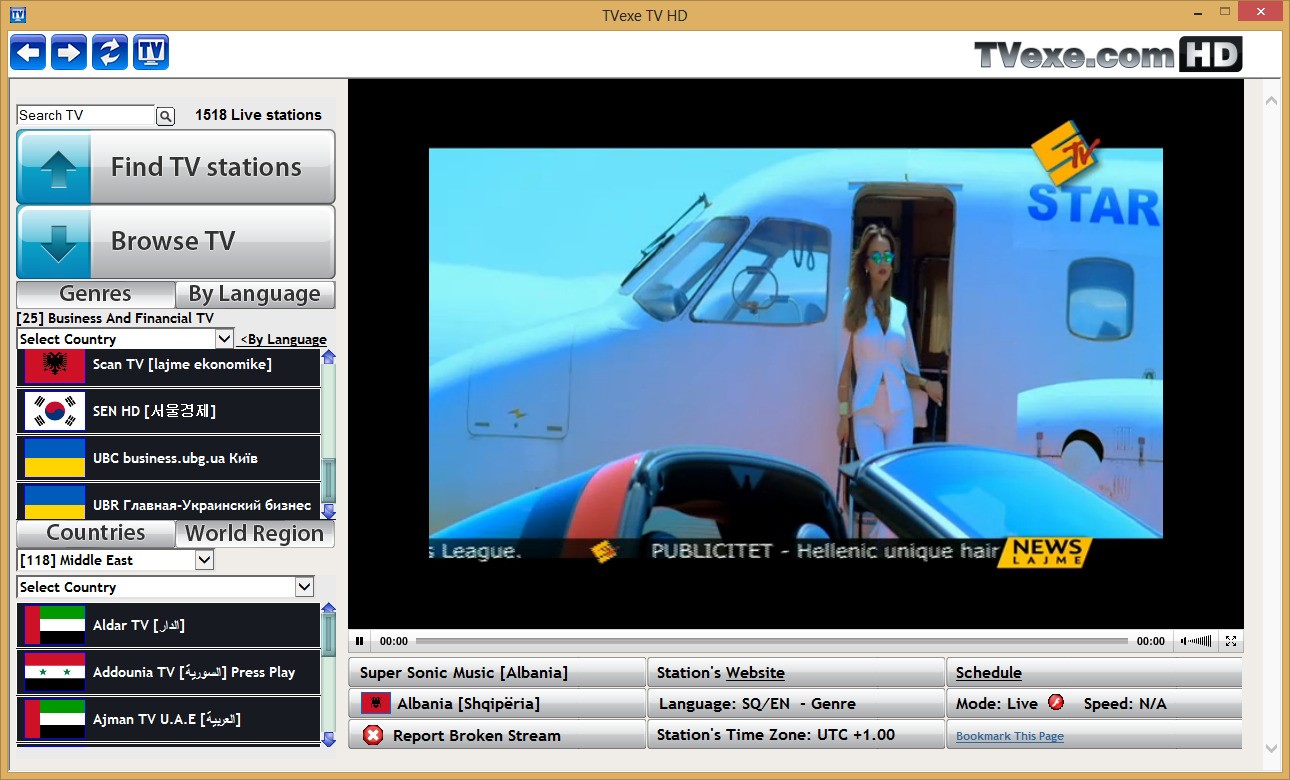This screenshot has width=1290, height=780.
Task: Select SEN HD station from list
Action: pos(169,411)
